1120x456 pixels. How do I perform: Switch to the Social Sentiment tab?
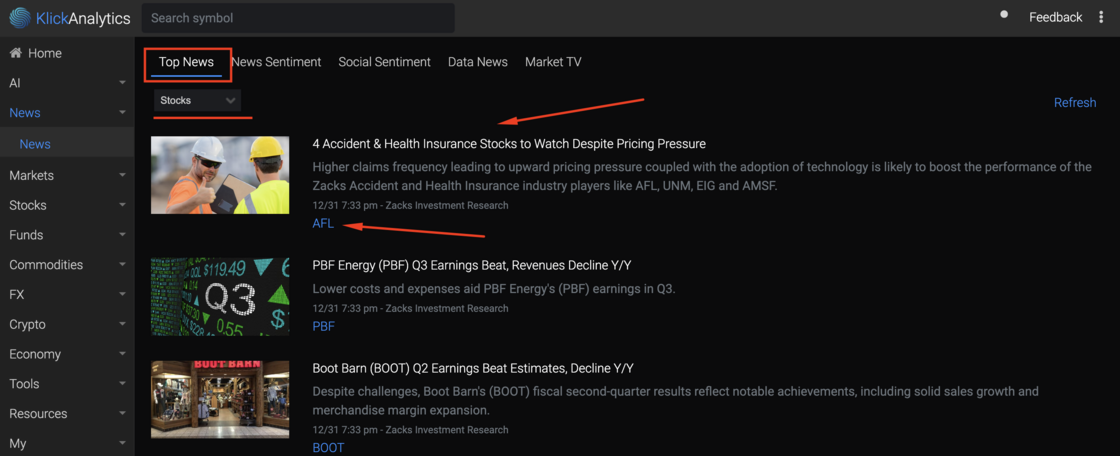point(384,62)
